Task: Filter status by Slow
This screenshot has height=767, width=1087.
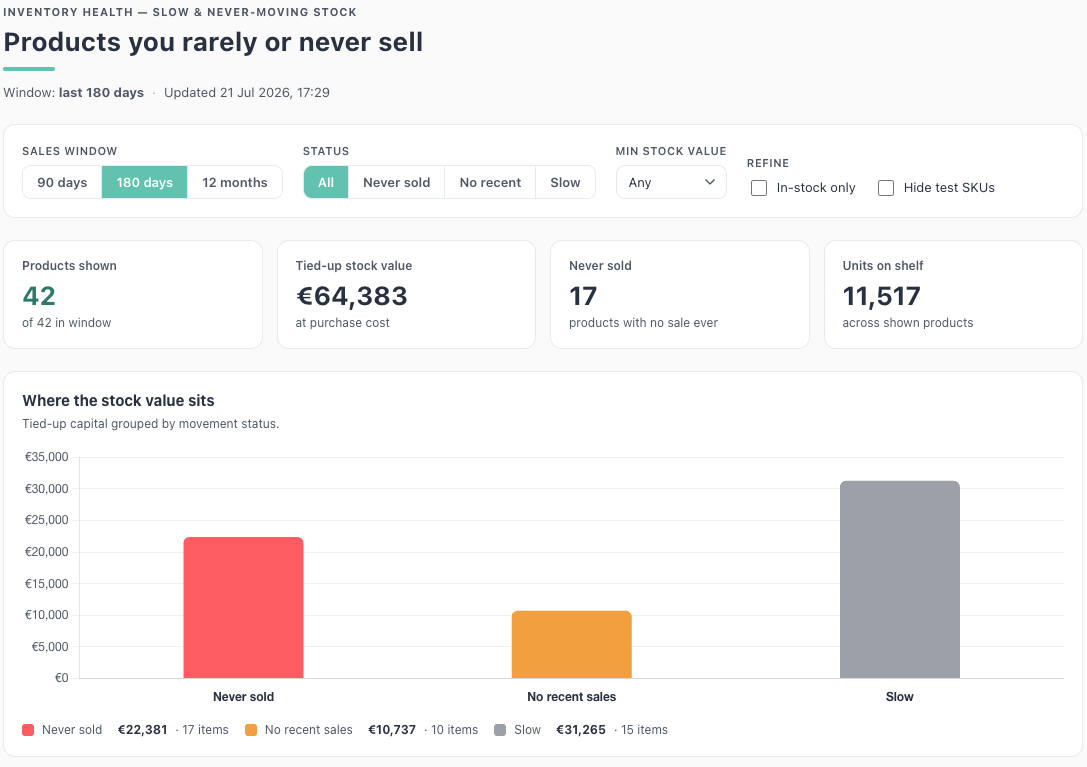Action: tap(565, 182)
